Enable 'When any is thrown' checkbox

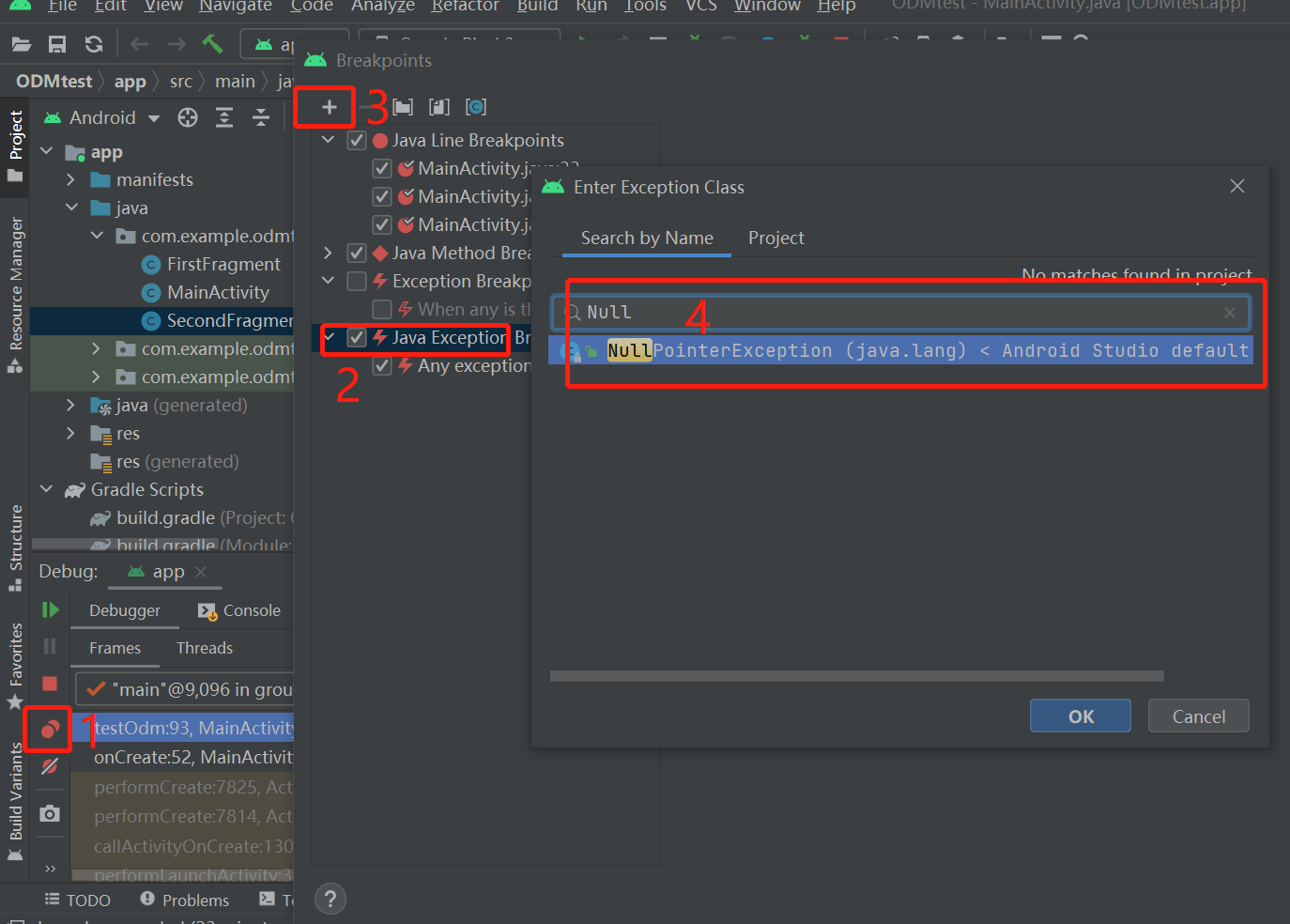tap(382, 310)
